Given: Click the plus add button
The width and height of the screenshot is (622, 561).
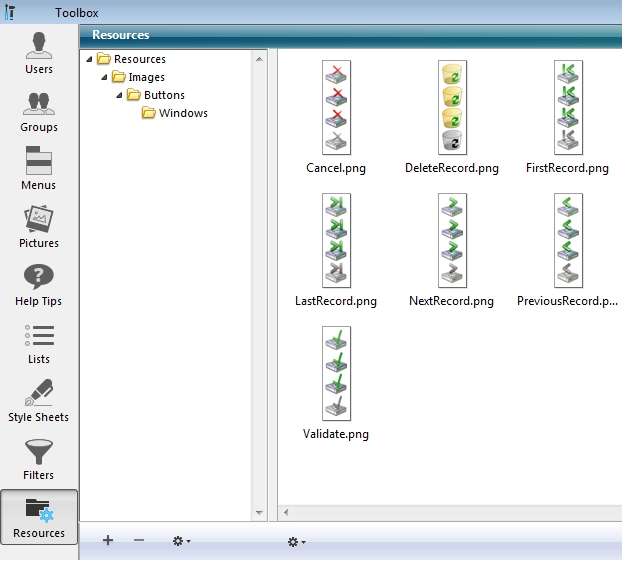Looking at the screenshot, I should [x=108, y=541].
